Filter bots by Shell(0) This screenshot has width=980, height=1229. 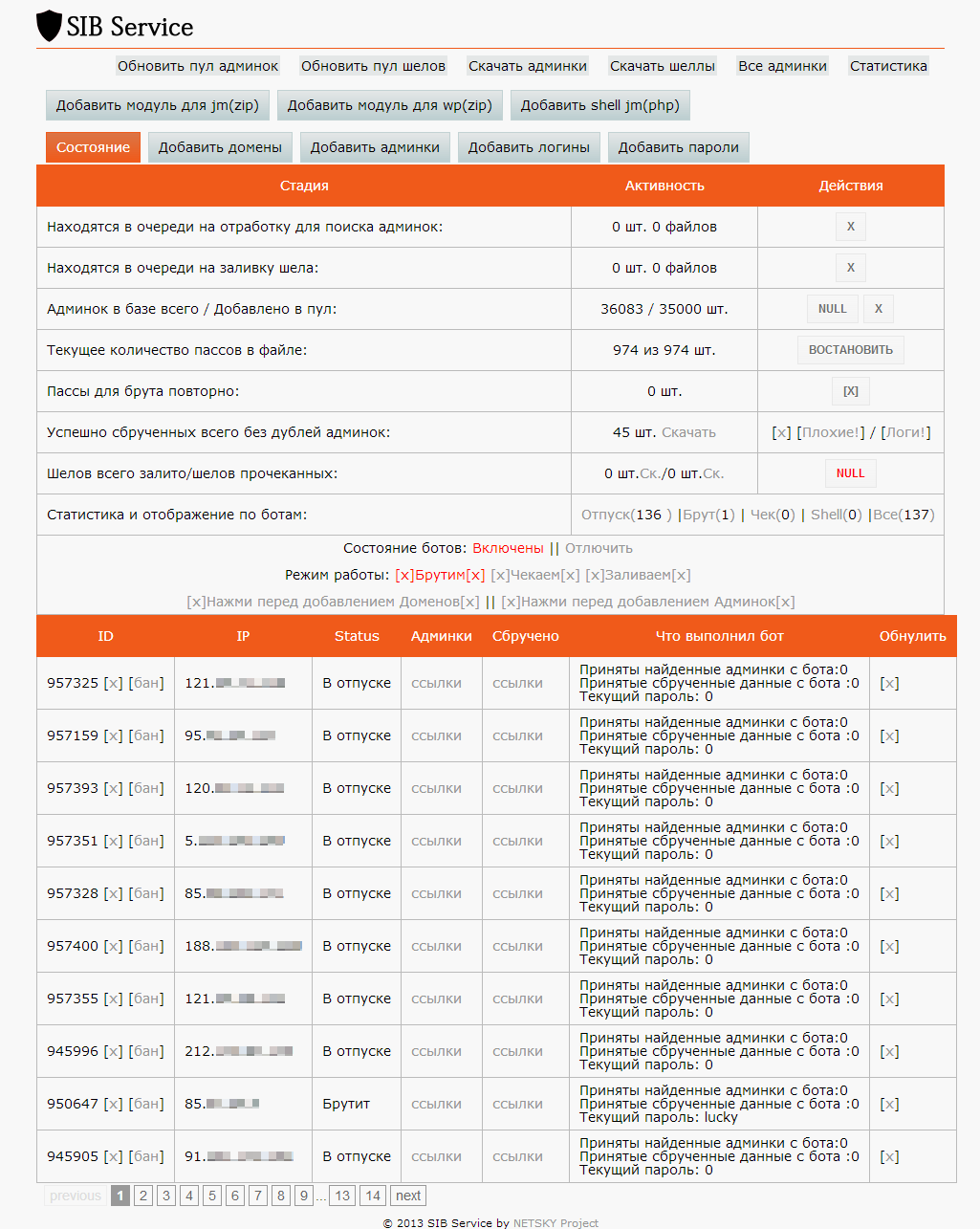pyautogui.click(x=837, y=515)
